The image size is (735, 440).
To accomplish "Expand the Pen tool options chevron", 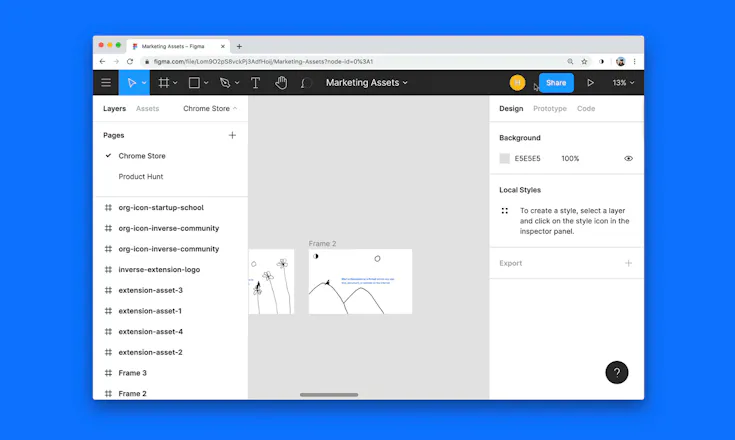I will (x=237, y=83).
